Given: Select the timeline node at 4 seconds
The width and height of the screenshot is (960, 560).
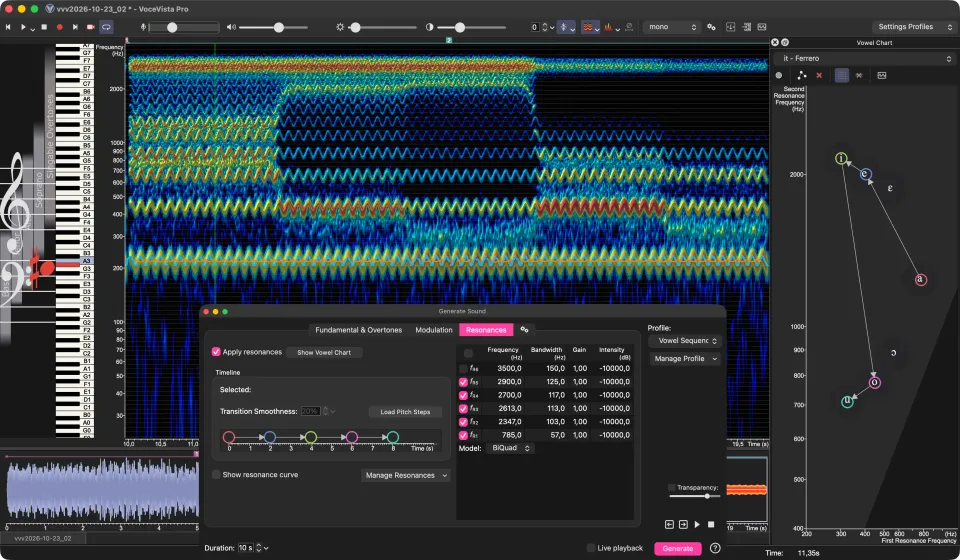Looking at the screenshot, I should (x=310, y=437).
